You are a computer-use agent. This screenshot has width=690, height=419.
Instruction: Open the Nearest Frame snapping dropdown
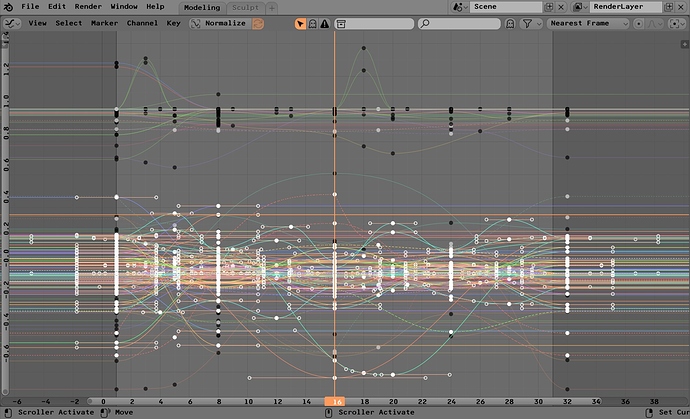588,24
